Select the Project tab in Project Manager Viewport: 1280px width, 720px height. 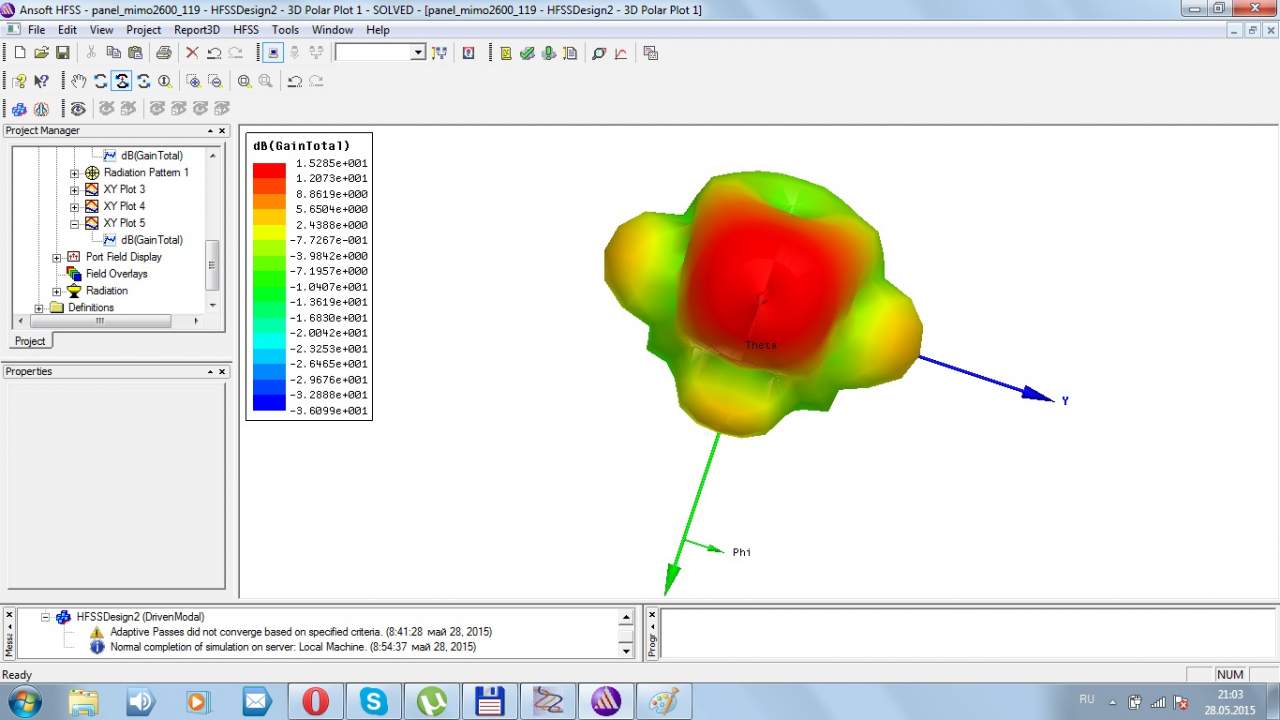point(30,341)
